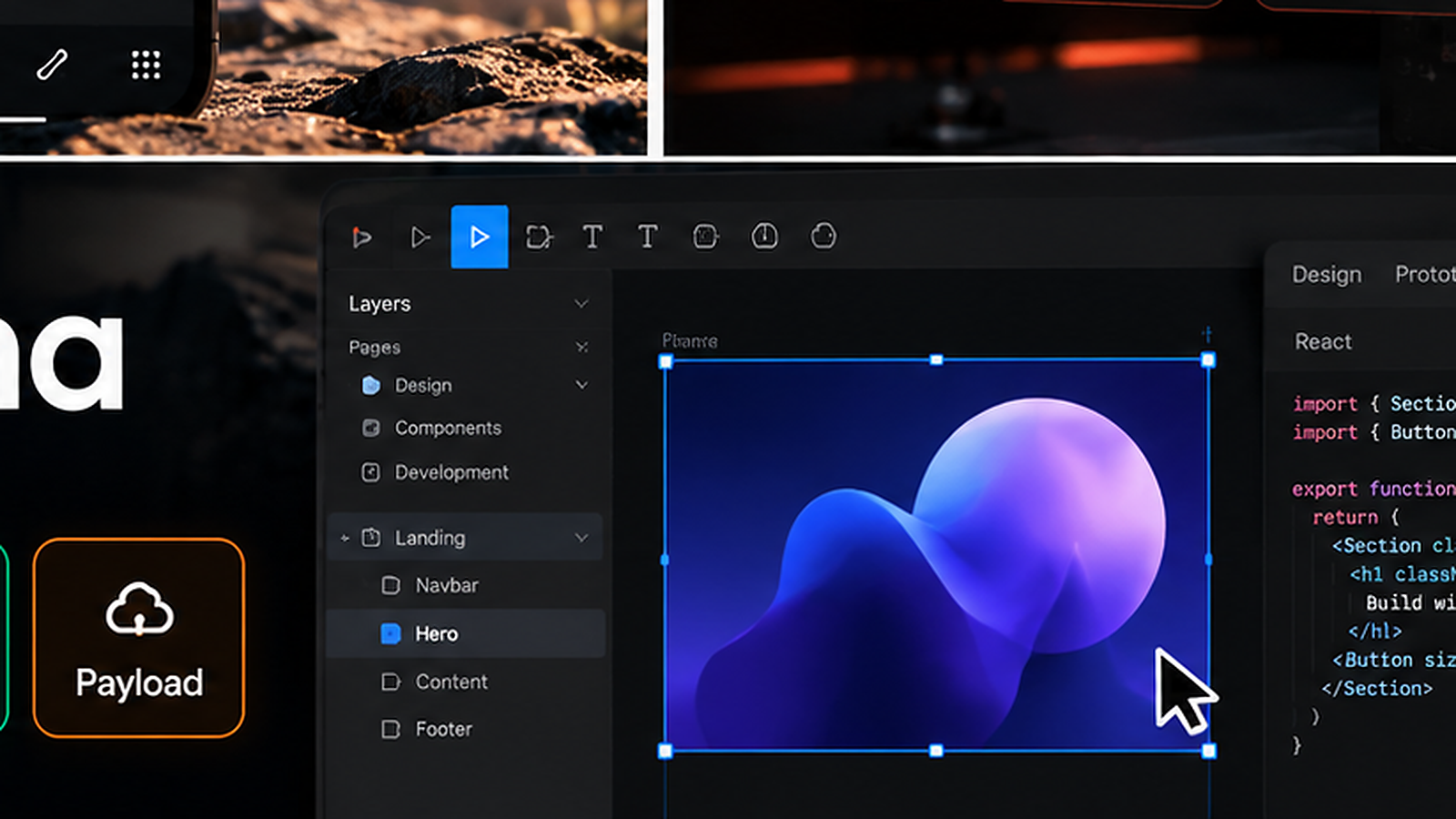Select the frame tool icon with the arrow
The width and height of the screenshot is (1456, 819).
coord(539,238)
